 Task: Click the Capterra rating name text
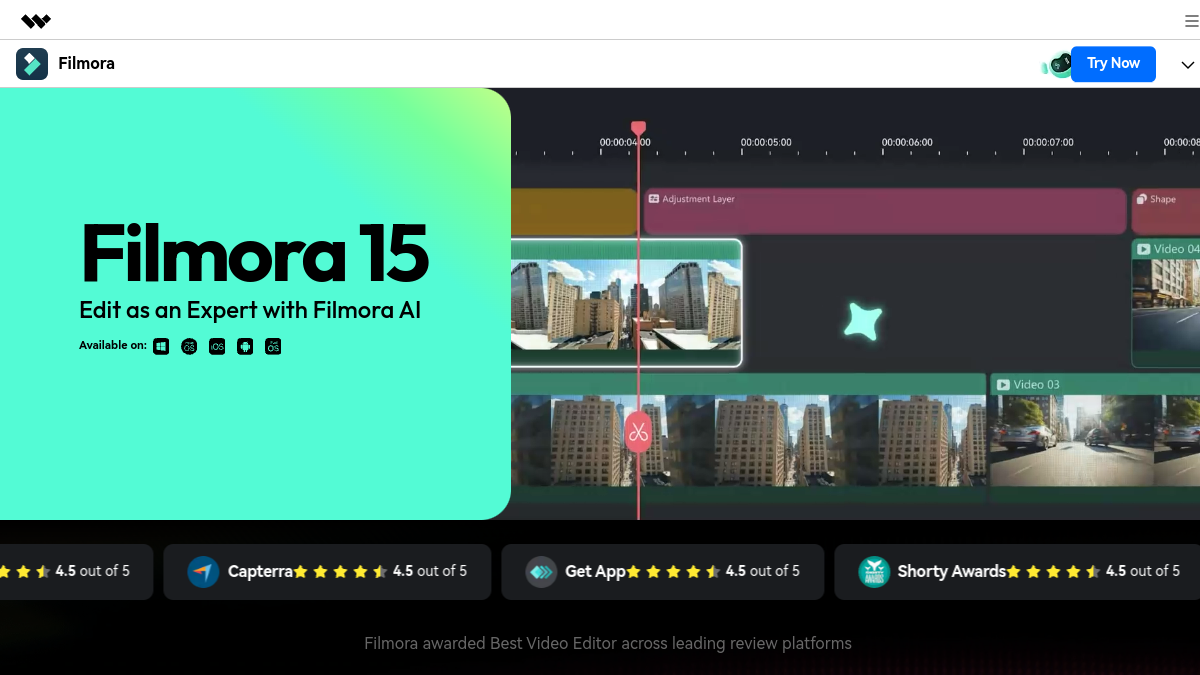click(260, 572)
